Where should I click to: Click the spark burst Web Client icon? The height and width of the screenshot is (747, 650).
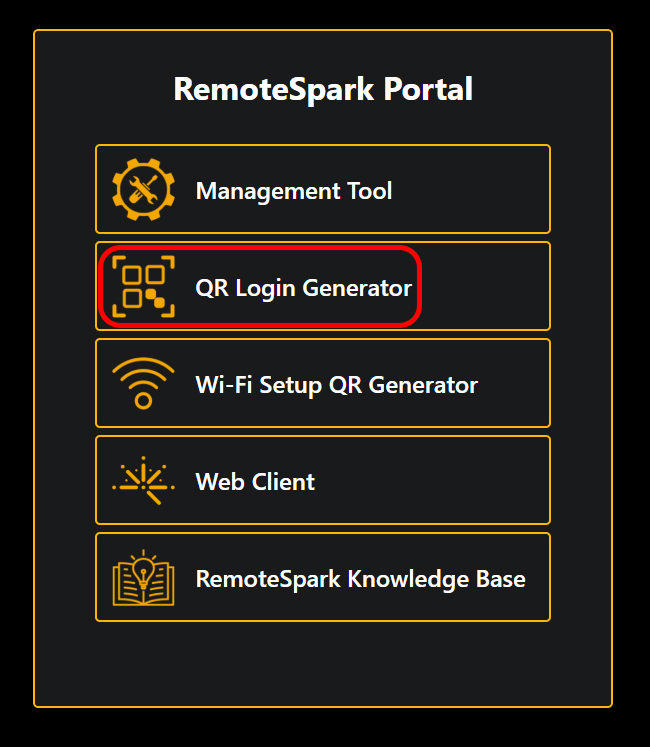[143, 480]
